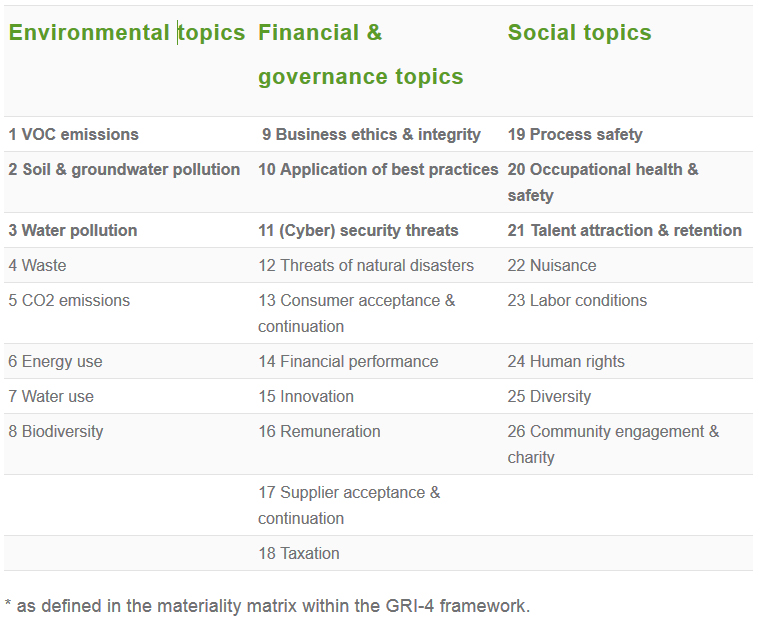This screenshot has height=622, width=762.
Task: Click the Environmental topics column heading
Action: coord(127,33)
